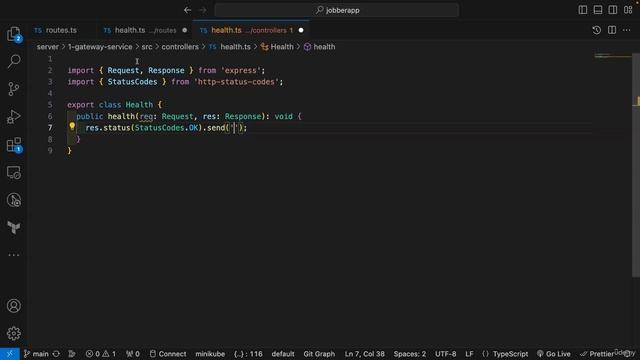Select server in the breadcrumb

pos(48,47)
